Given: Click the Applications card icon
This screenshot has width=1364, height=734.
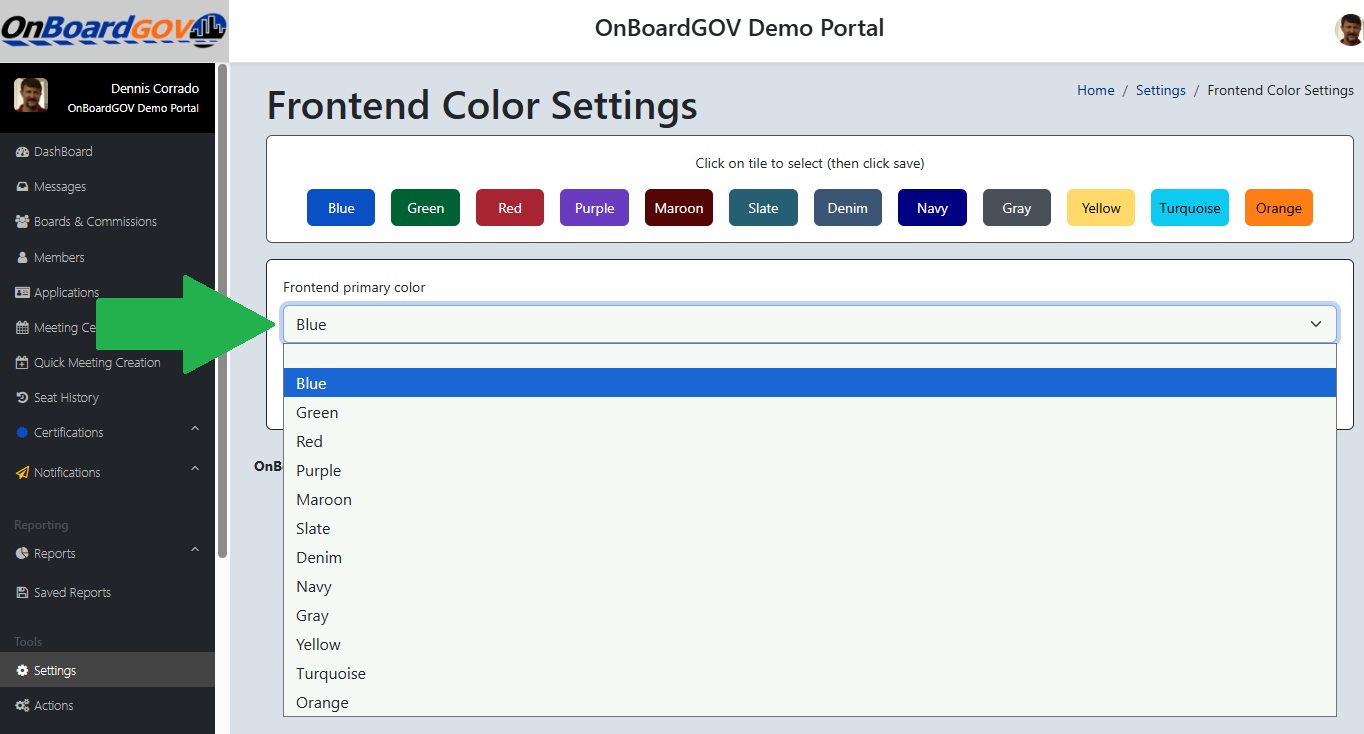Looking at the screenshot, I should click(23, 292).
